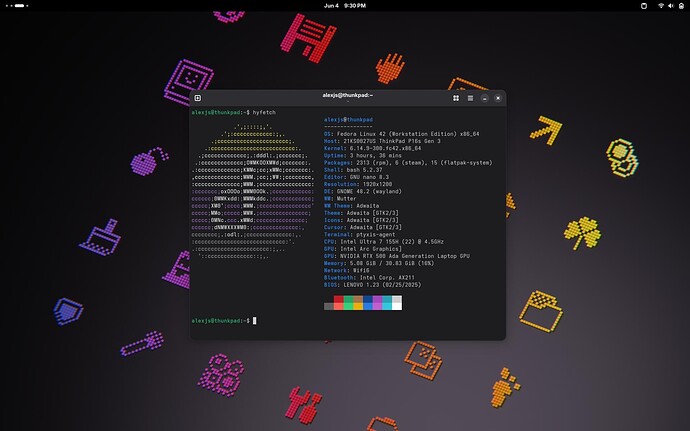
Task: Click the volume speaker icon in top bar
Action: tap(671, 6)
